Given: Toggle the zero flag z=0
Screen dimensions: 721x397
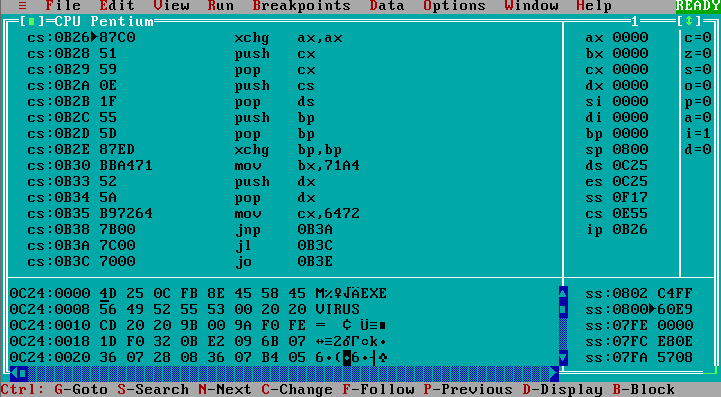Looking at the screenshot, I should pyautogui.click(x=698, y=53).
